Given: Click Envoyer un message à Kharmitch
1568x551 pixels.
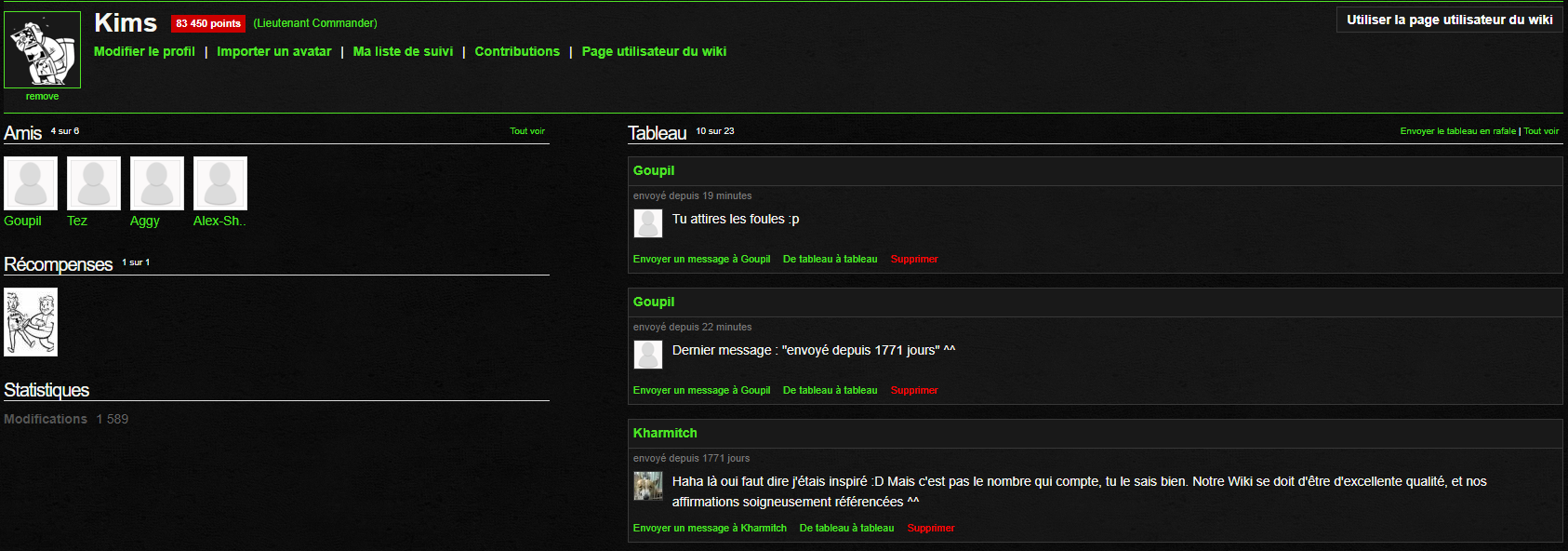Looking at the screenshot, I should click(x=710, y=528).
